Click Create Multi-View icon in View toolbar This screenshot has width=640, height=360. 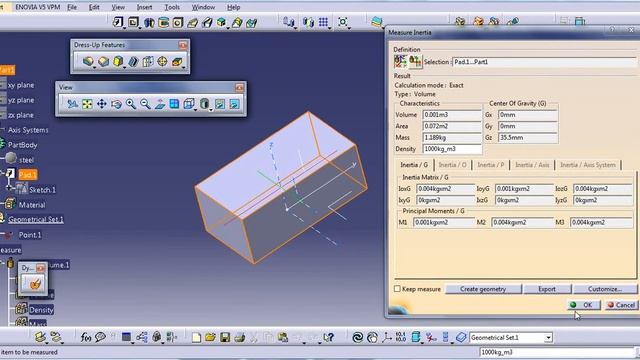pos(174,104)
